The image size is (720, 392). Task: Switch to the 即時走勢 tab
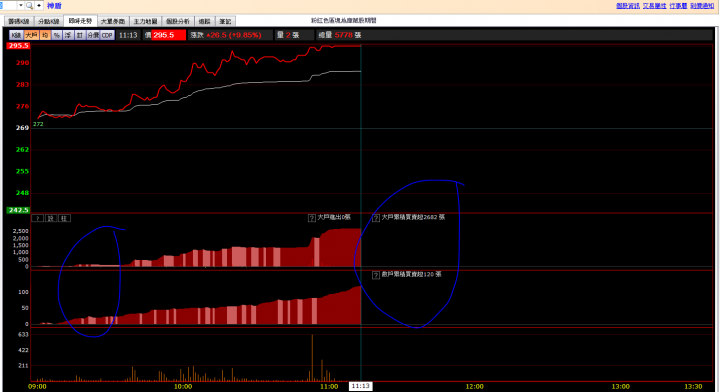click(80, 21)
